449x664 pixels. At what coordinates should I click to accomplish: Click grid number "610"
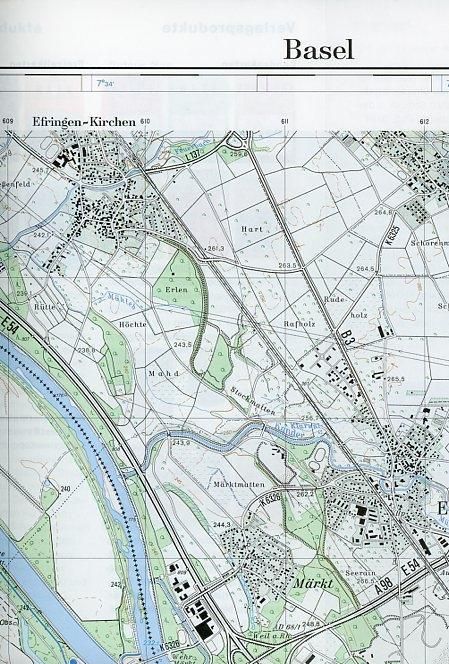coord(145,122)
